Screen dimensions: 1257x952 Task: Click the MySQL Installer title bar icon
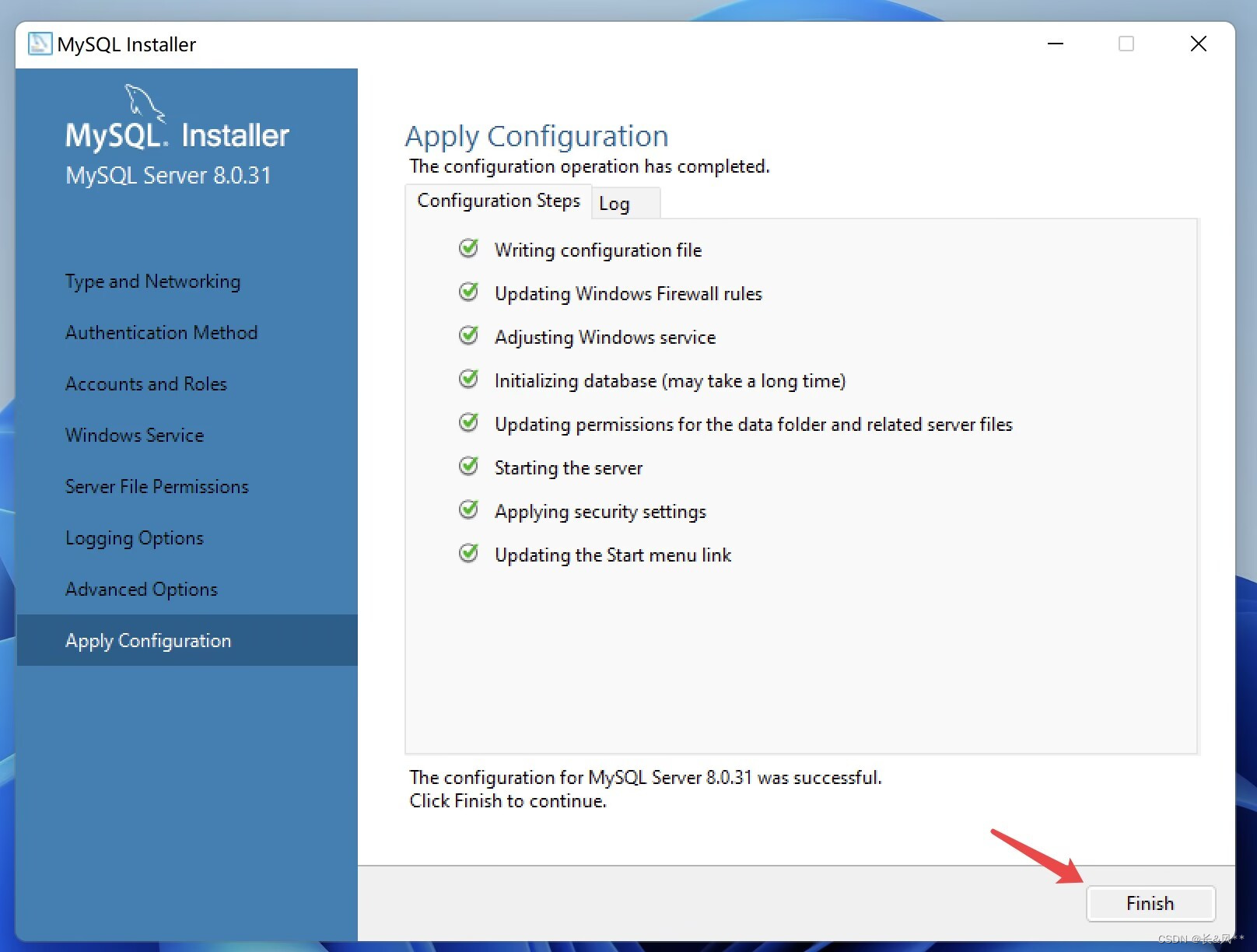pos(40,44)
